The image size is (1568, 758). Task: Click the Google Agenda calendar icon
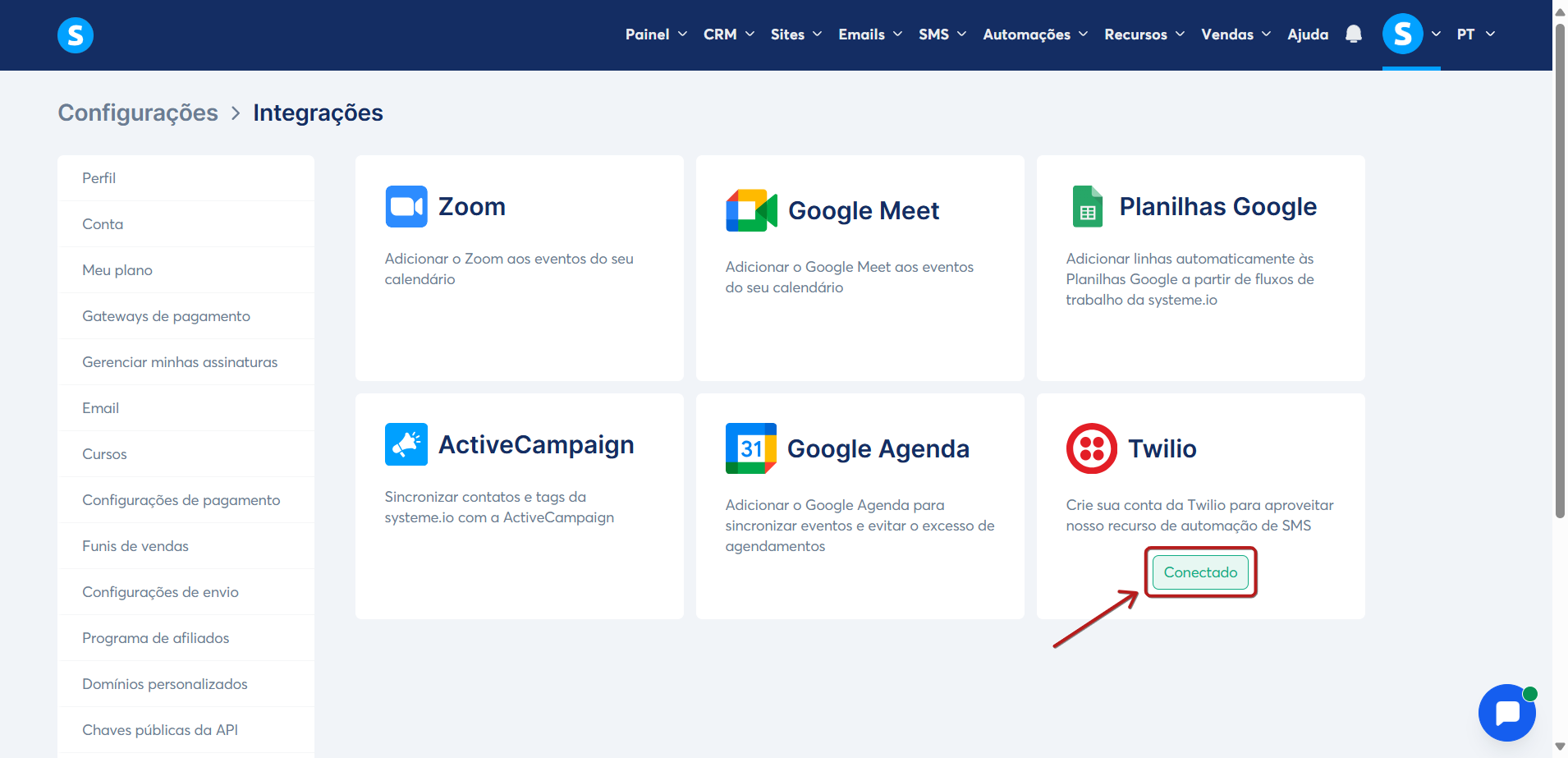click(751, 448)
